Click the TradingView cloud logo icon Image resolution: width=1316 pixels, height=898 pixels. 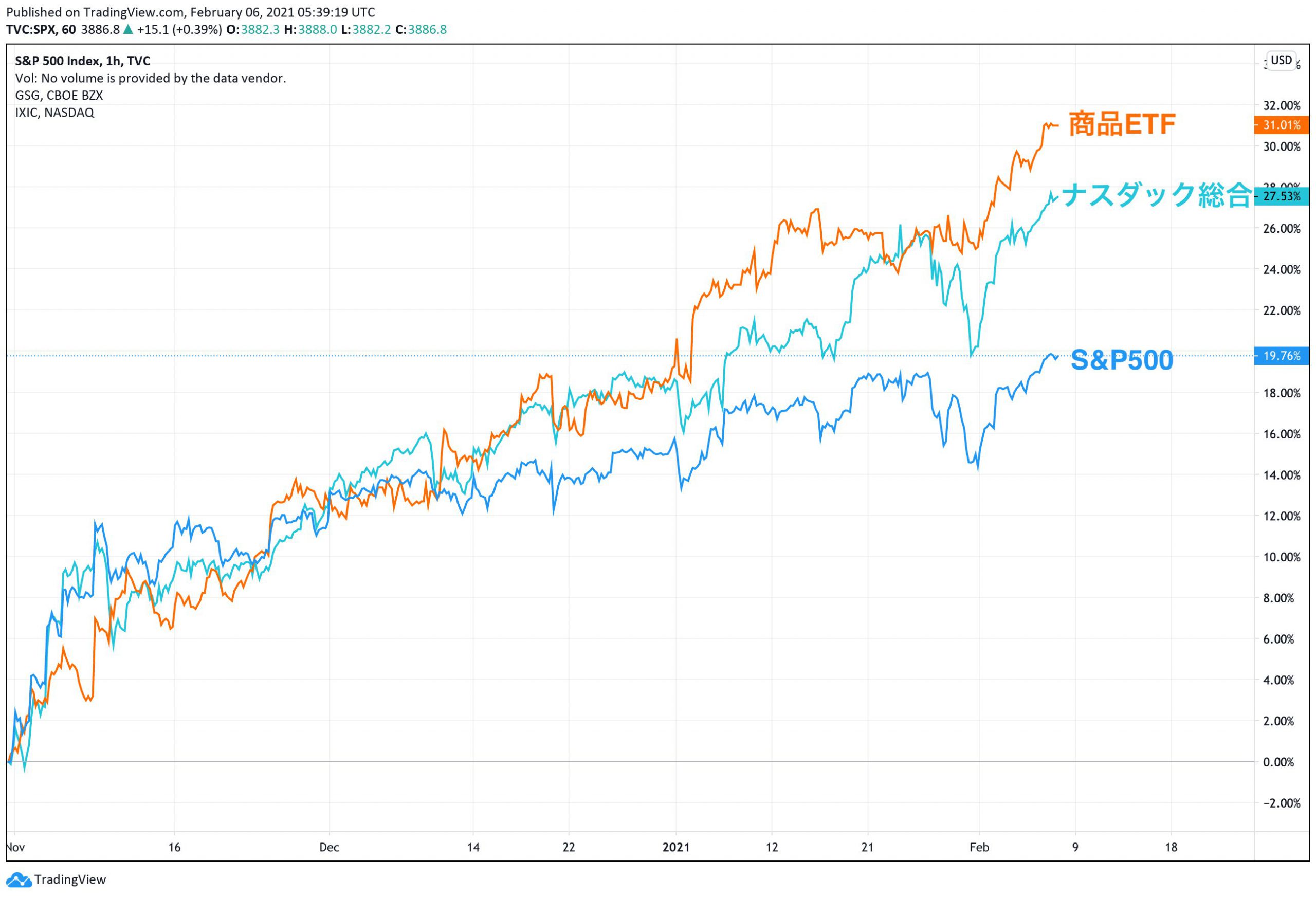[19, 881]
